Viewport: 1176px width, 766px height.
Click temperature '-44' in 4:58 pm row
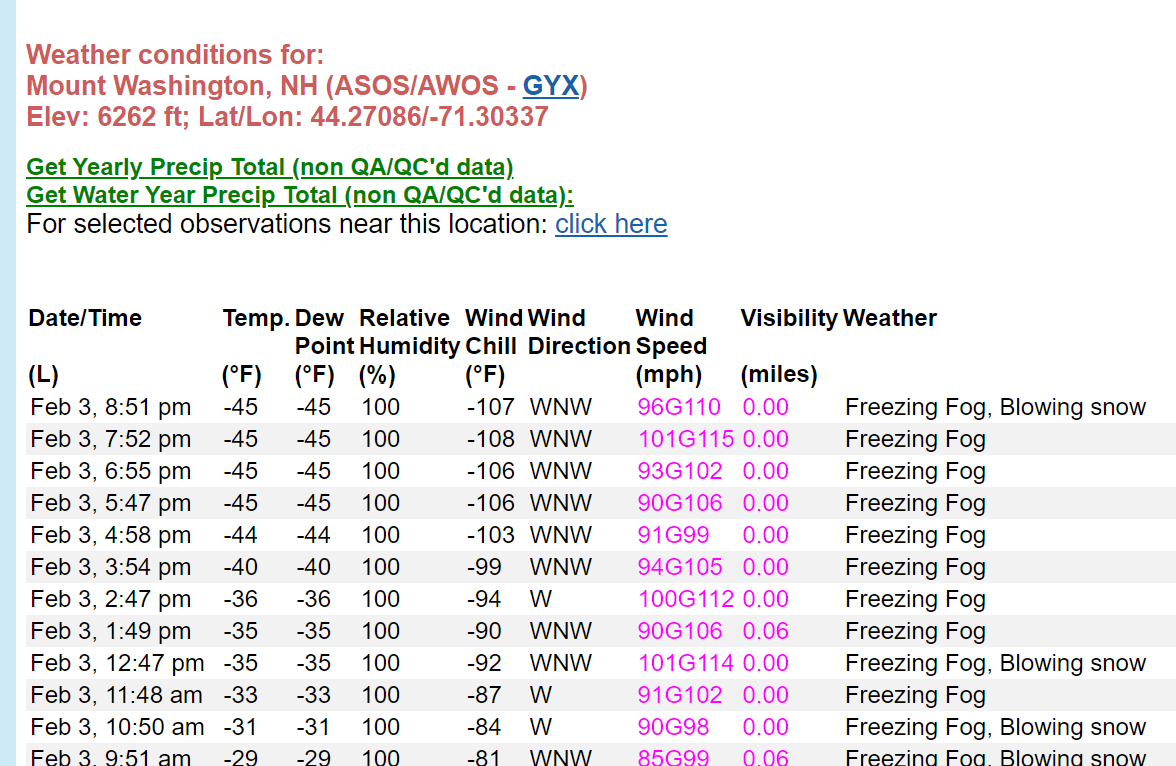[240, 535]
